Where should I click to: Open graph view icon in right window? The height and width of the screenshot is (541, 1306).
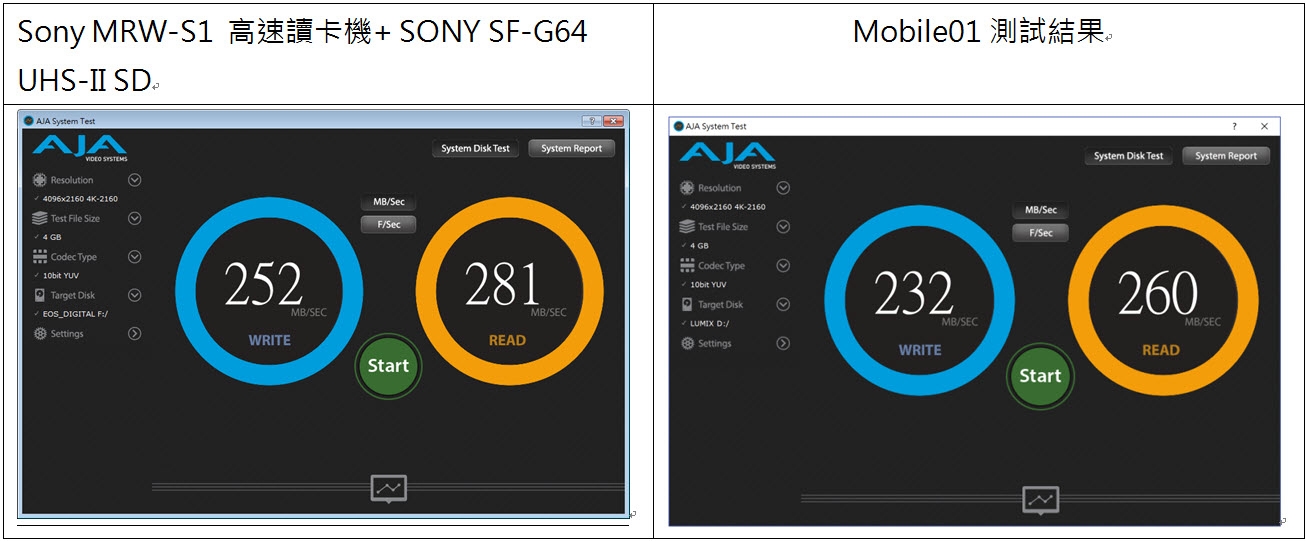1040,499
